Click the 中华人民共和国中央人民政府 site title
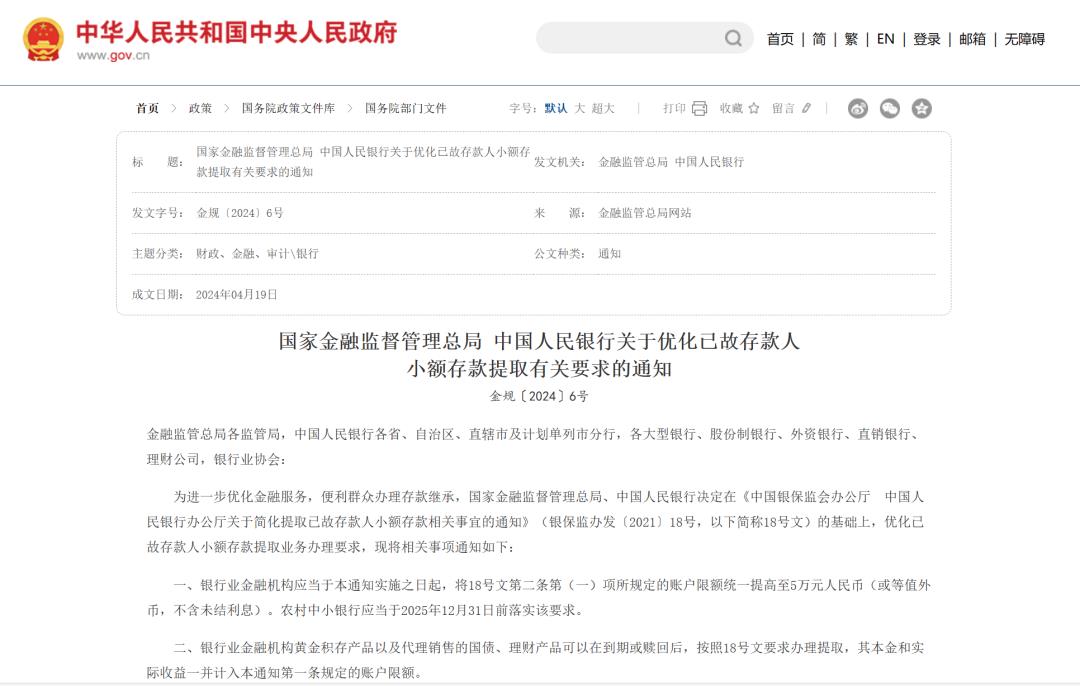Screen dimensions: 1080x686 click(237, 32)
